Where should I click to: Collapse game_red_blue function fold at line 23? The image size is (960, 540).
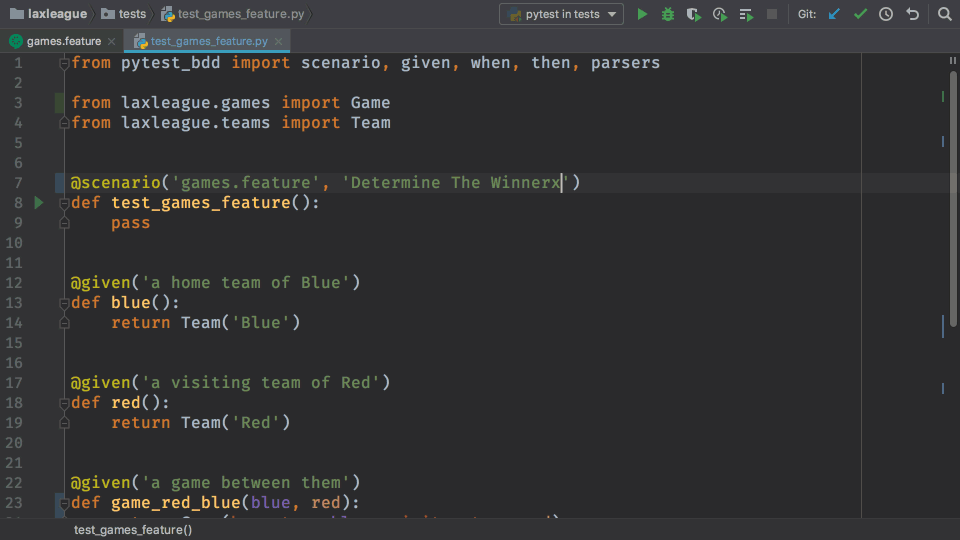(x=64, y=503)
